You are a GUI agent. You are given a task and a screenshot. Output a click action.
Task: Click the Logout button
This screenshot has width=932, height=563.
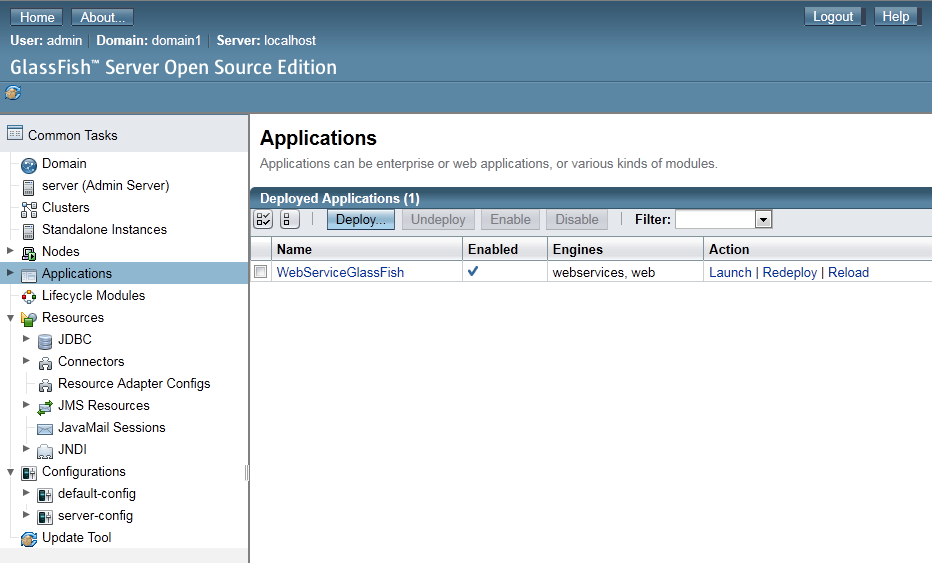[x=833, y=17]
